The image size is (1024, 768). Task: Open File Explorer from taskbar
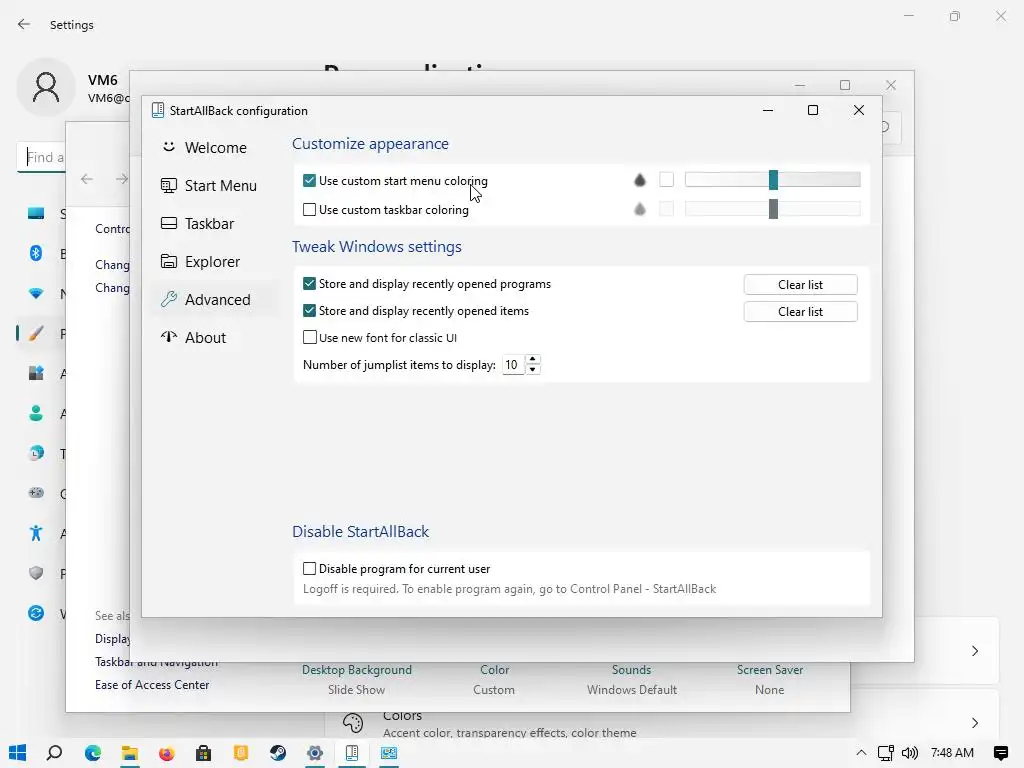(130, 753)
